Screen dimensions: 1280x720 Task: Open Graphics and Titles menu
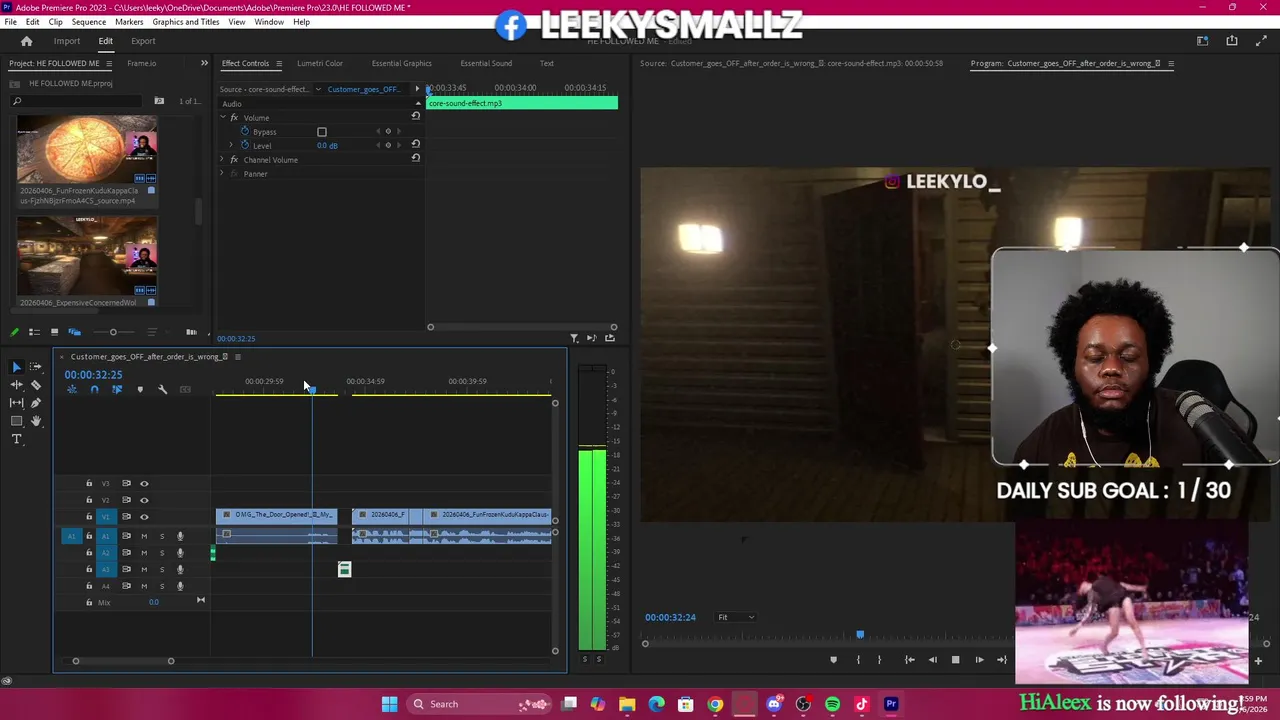[186, 22]
